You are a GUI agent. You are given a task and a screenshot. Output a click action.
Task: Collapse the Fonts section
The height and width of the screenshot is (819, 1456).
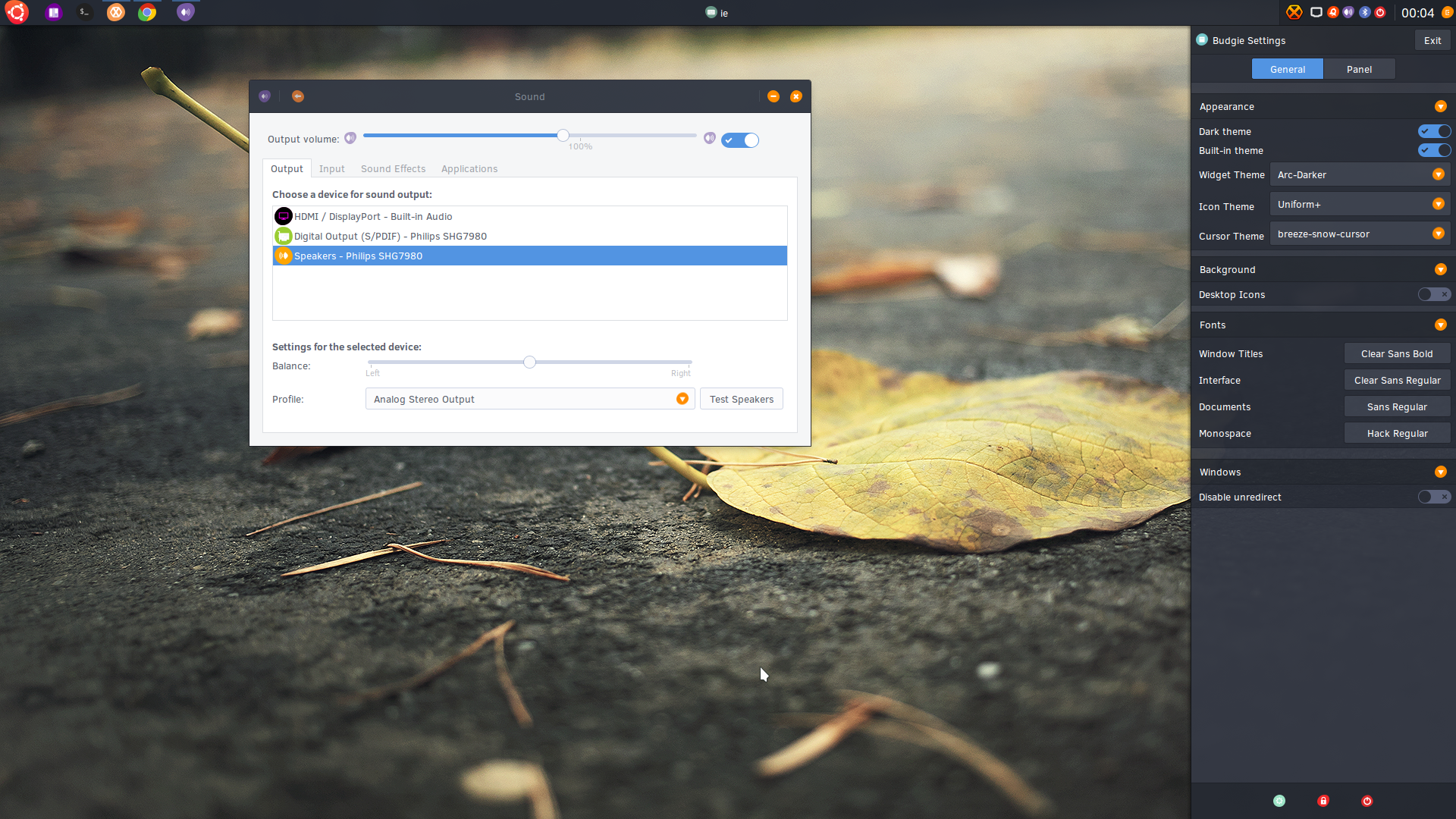pos(1441,325)
